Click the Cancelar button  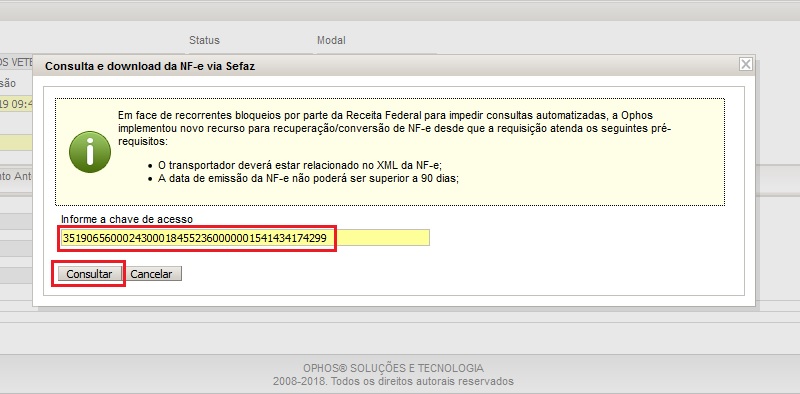tap(152, 274)
